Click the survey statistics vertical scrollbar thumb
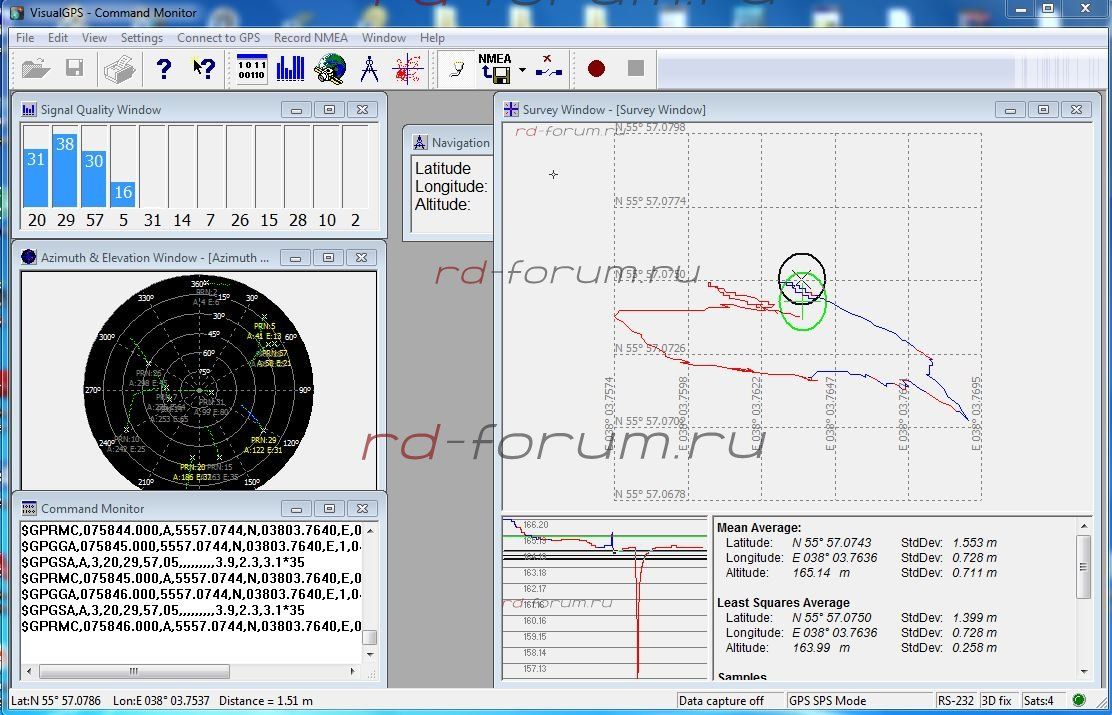The width and height of the screenshot is (1112, 715). point(1083,566)
